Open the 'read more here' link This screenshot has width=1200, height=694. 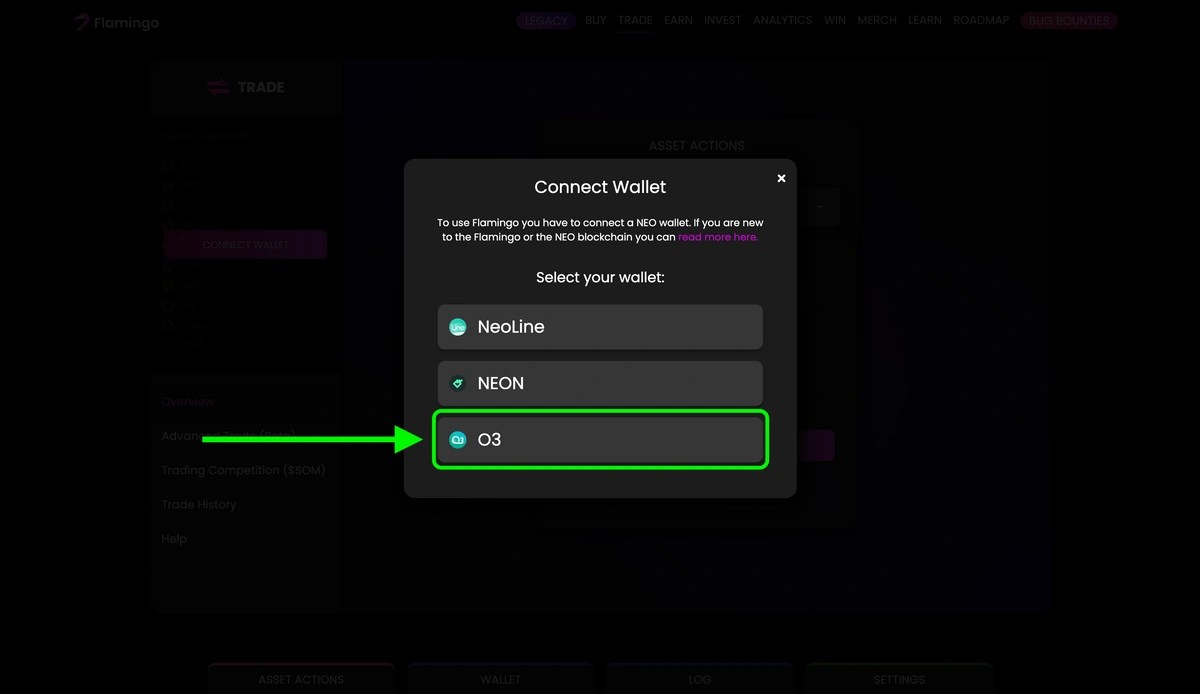(718, 237)
